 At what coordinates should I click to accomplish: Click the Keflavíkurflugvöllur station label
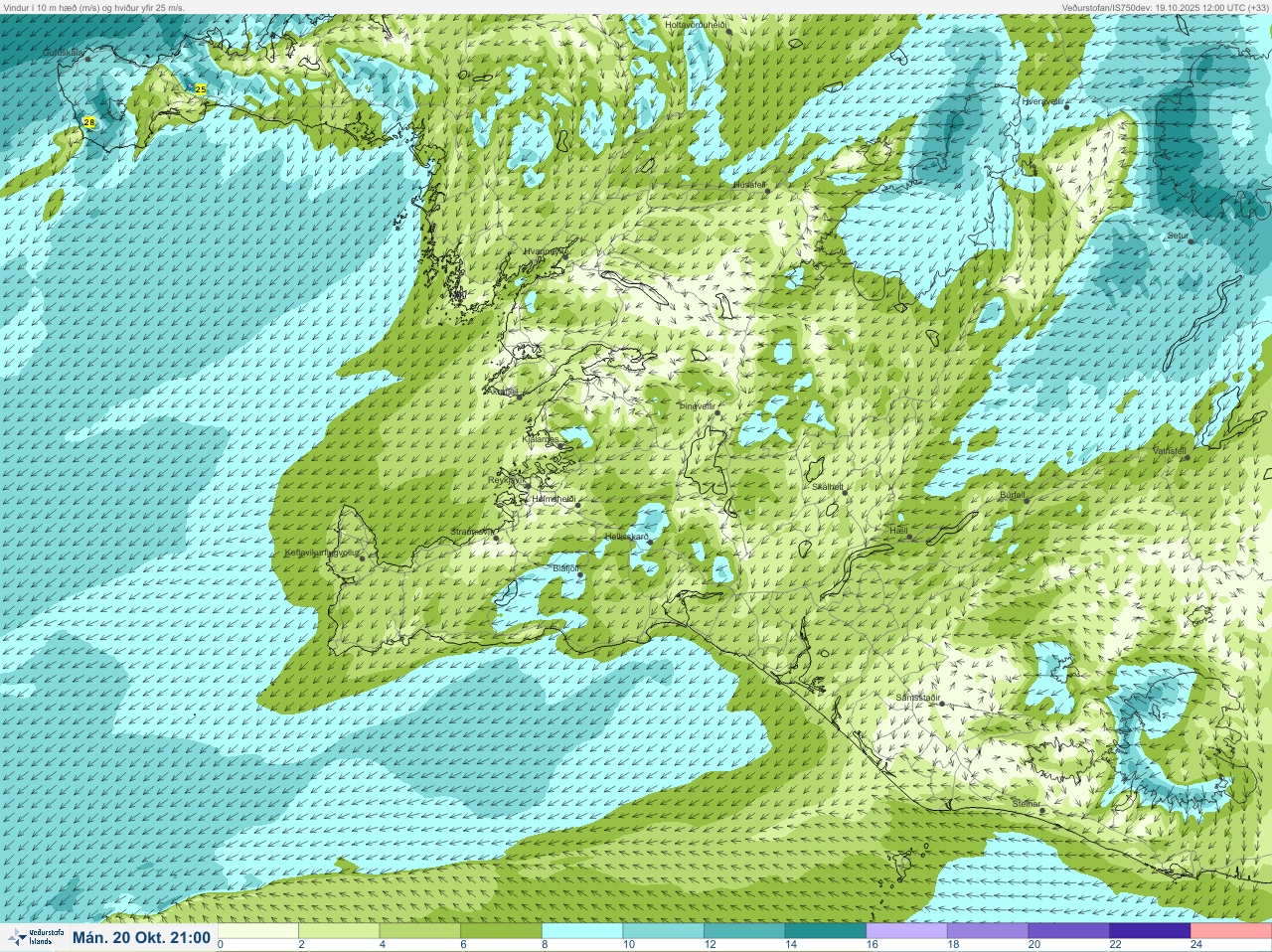pyautogui.click(x=320, y=553)
